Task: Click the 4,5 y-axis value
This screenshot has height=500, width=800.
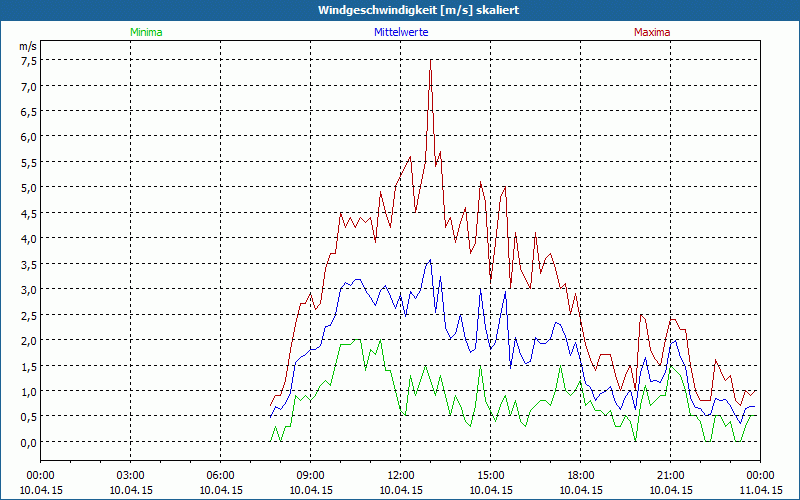Action: [29, 213]
